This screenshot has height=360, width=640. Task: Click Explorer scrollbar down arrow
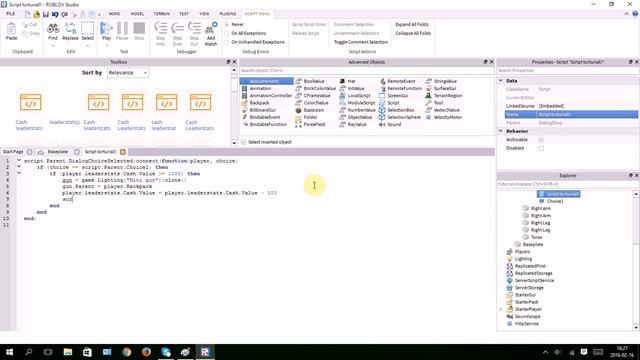[x=636, y=327]
